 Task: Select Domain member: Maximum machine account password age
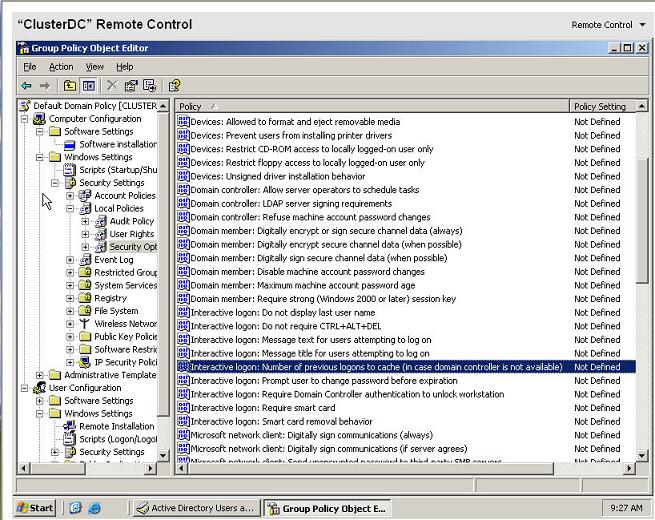click(303, 285)
